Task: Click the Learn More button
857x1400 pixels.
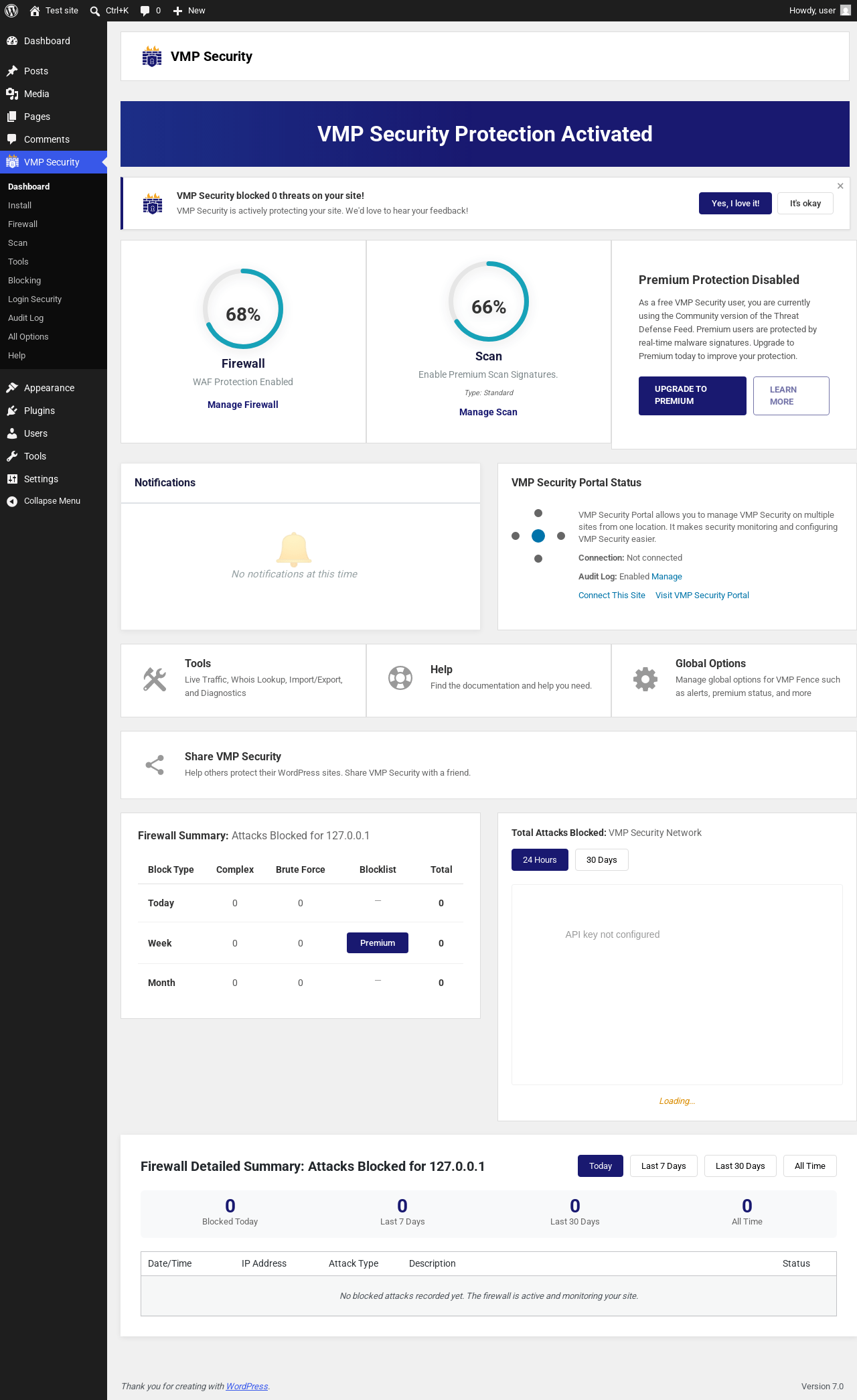Action: [791, 396]
